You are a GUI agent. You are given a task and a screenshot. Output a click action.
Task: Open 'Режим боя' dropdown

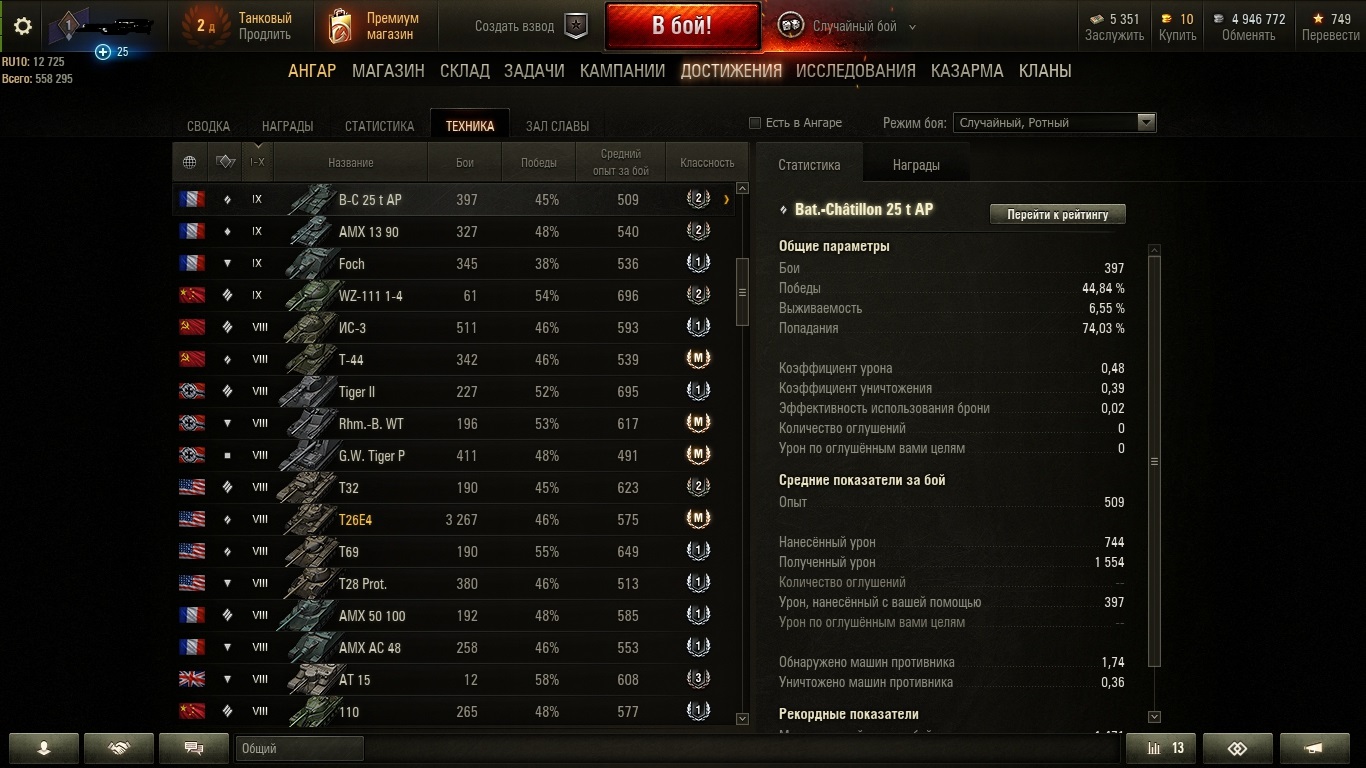tap(1054, 123)
